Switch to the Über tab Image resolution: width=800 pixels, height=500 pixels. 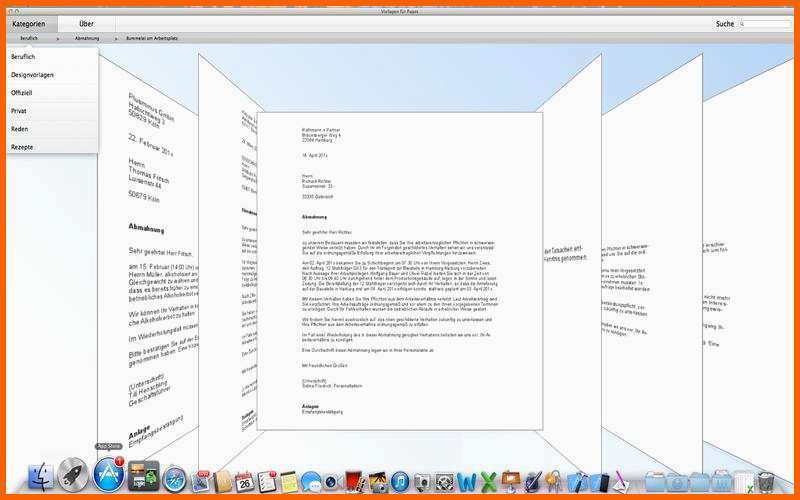[87, 23]
